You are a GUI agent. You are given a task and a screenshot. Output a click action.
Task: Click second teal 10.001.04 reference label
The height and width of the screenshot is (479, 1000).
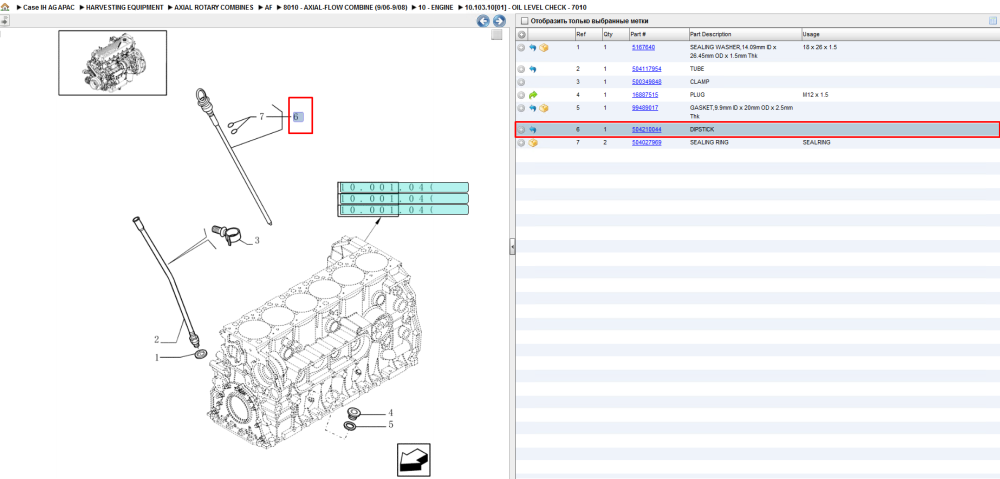[403, 198]
